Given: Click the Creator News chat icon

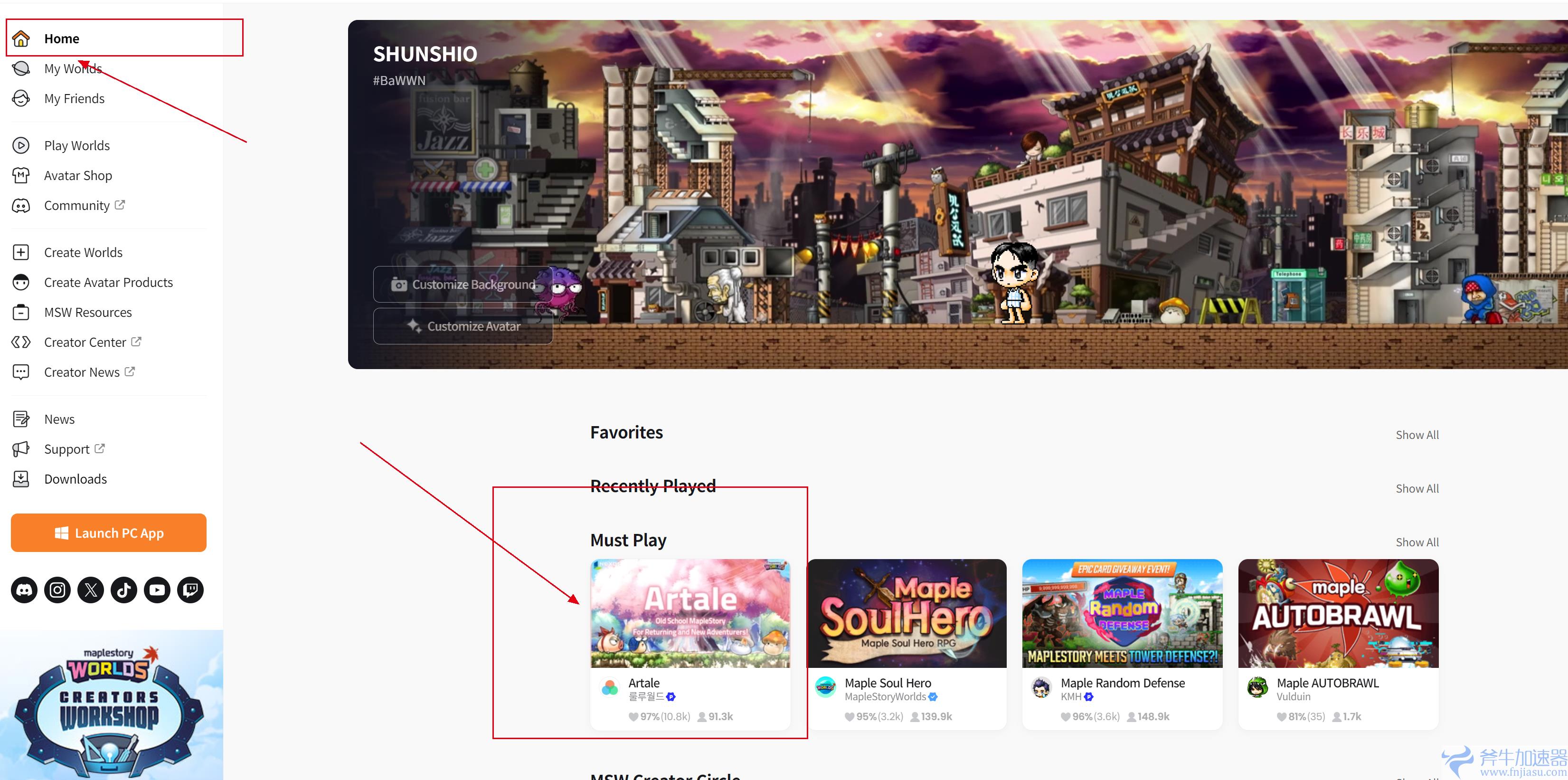Looking at the screenshot, I should tap(21, 372).
